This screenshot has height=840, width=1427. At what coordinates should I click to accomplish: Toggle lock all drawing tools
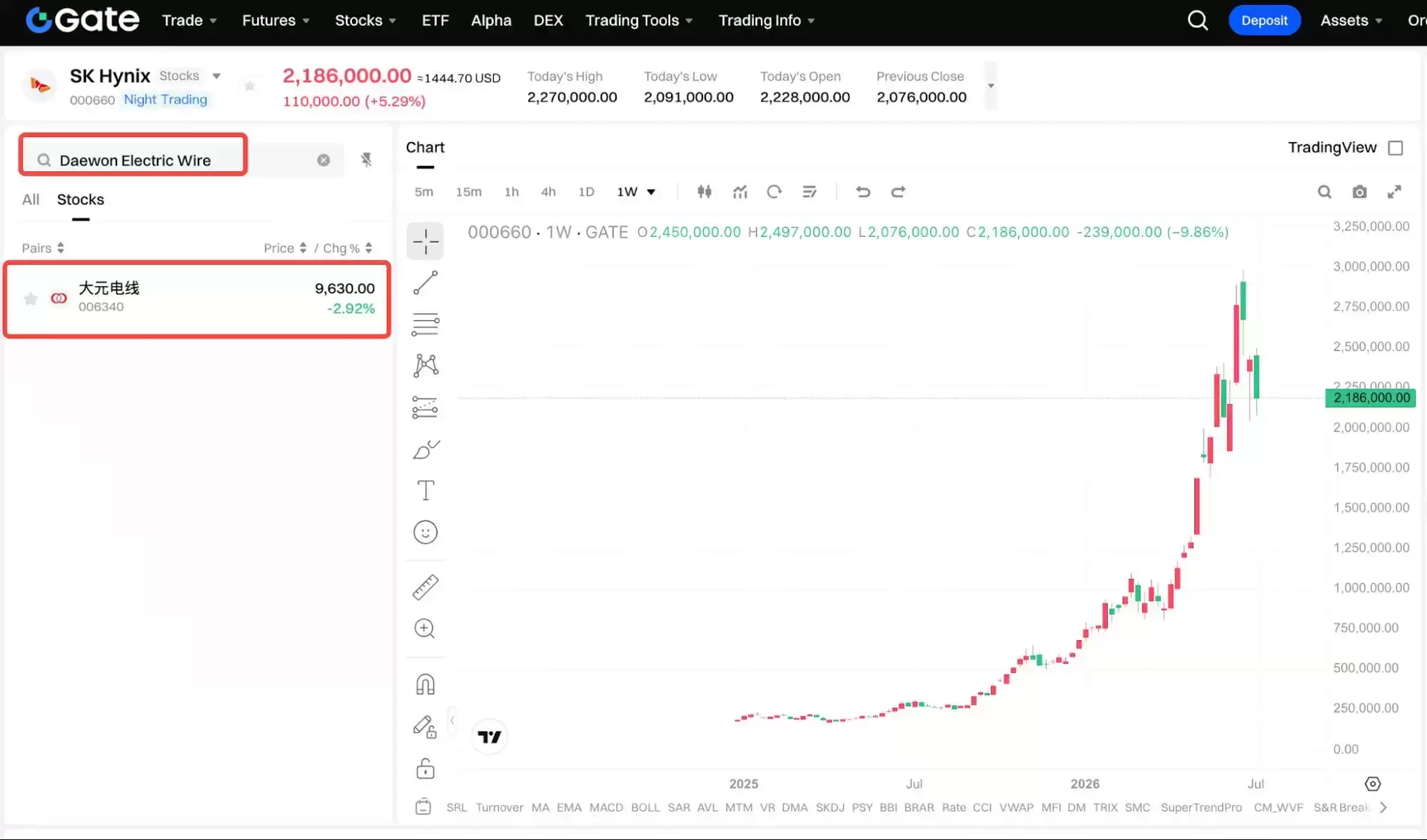tap(425, 768)
